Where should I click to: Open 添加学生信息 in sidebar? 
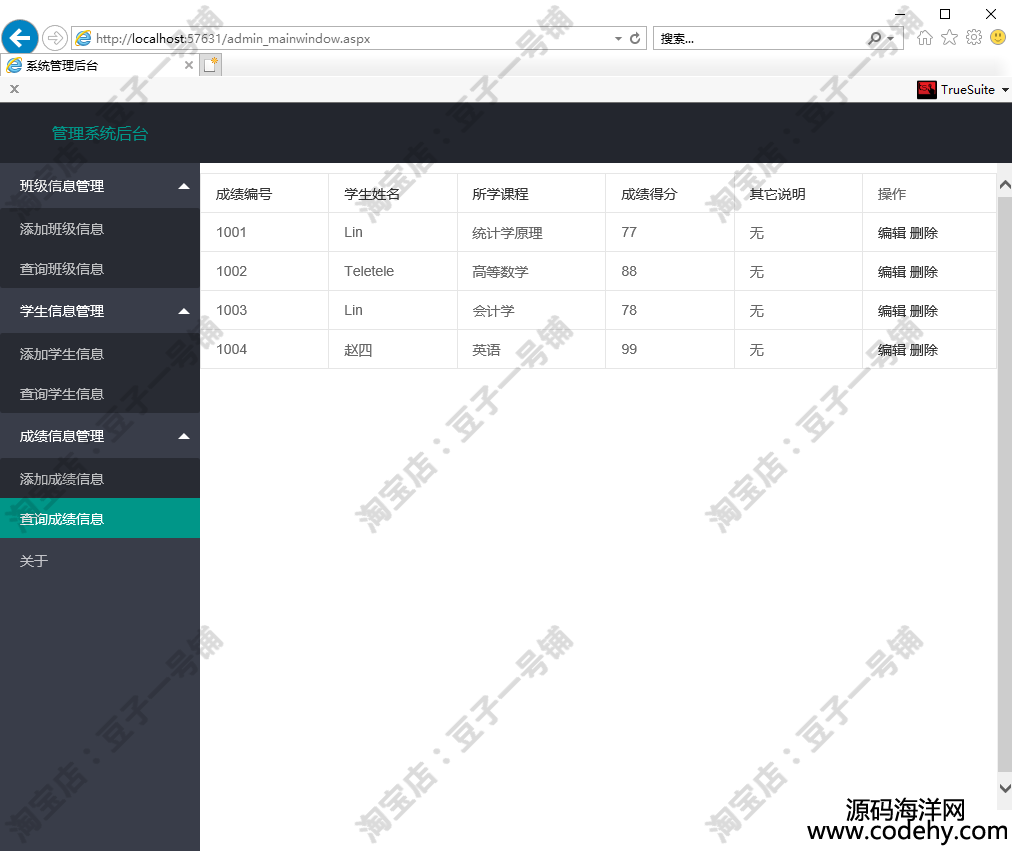100,354
